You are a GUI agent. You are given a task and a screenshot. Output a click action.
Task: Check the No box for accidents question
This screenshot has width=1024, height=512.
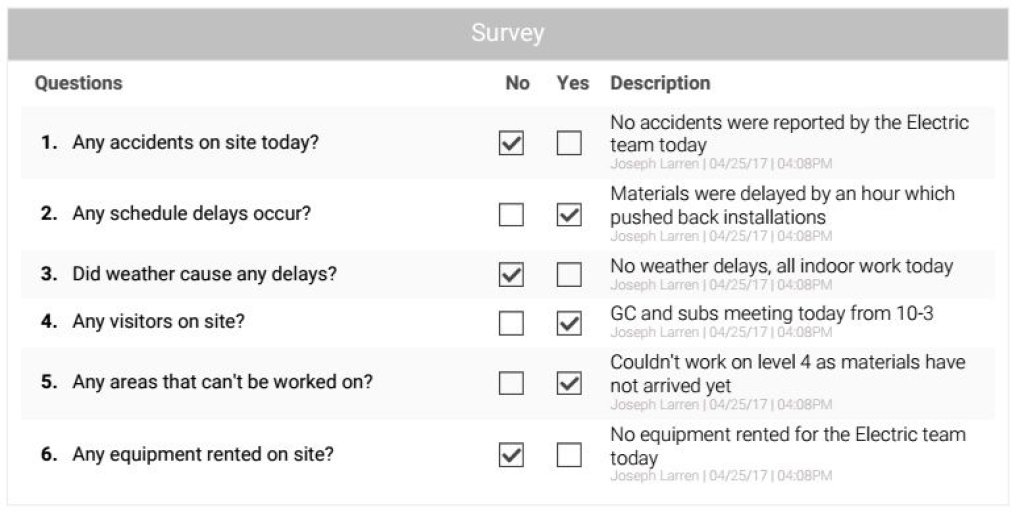pyautogui.click(x=511, y=143)
